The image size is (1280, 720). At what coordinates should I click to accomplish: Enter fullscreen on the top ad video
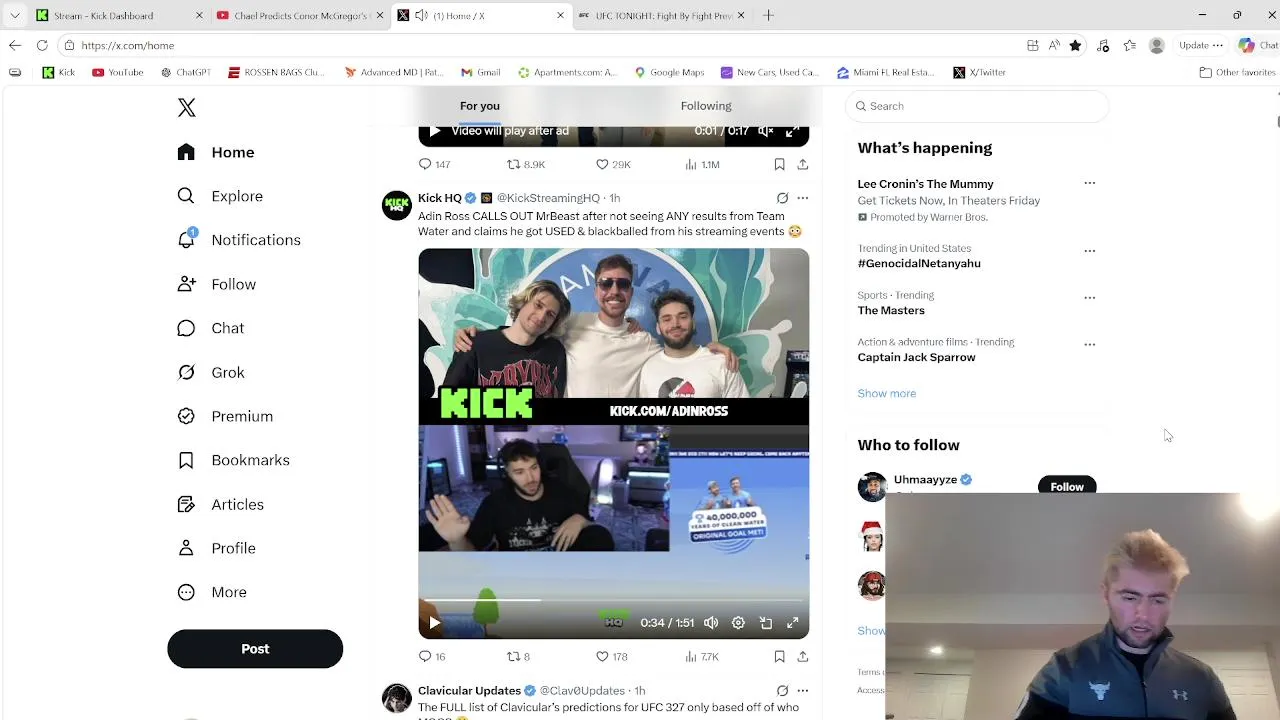pyautogui.click(x=792, y=131)
